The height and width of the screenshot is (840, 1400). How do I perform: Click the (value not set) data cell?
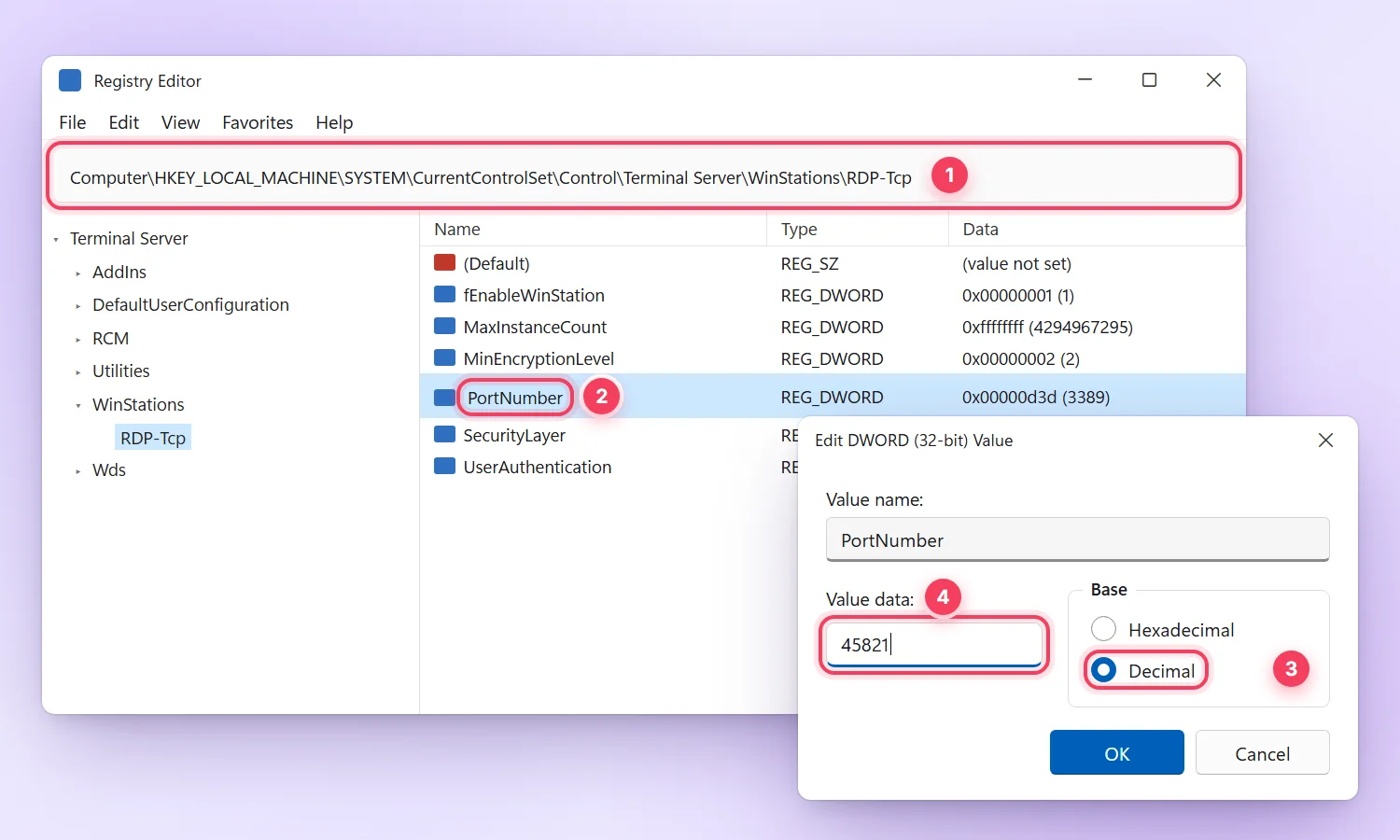point(1016,263)
